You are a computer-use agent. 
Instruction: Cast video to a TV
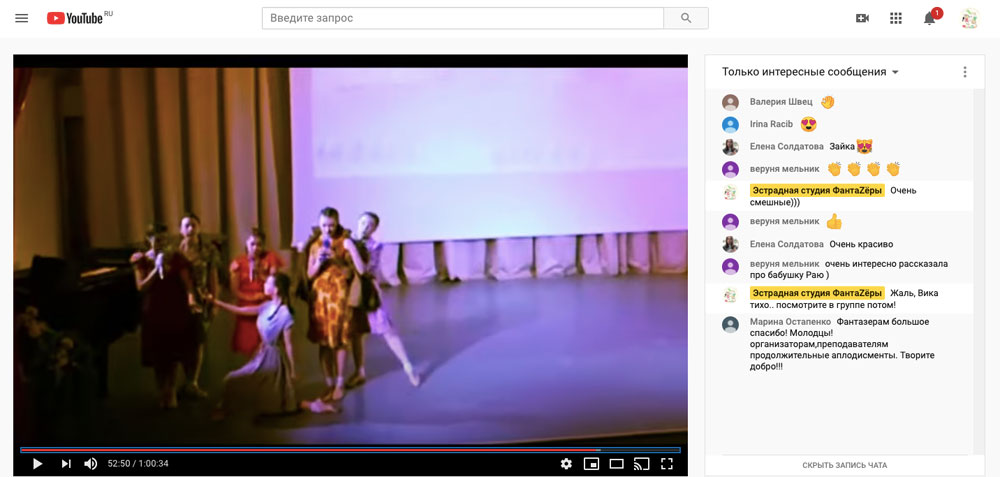tap(641, 464)
